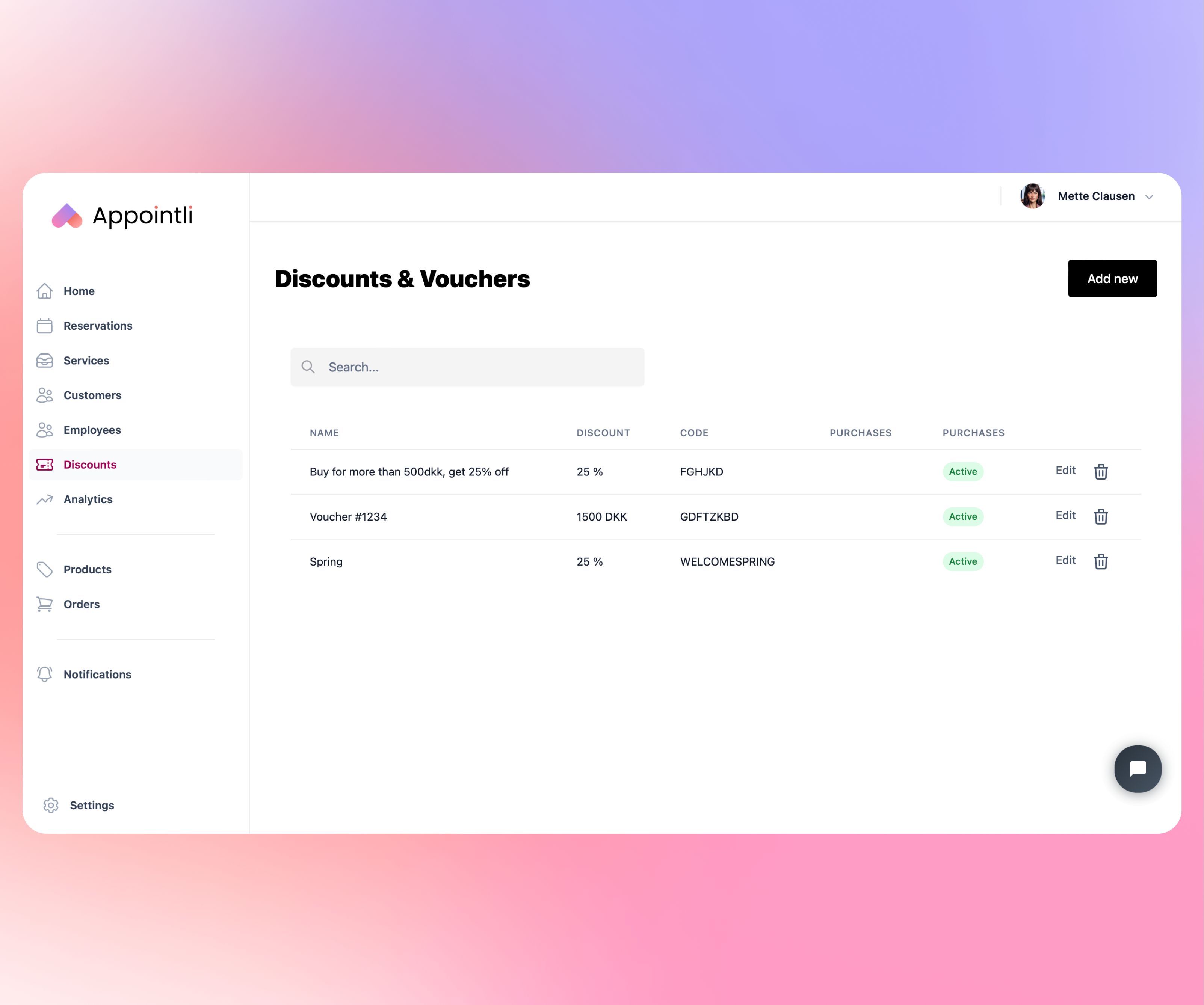The width and height of the screenshot is (1204, 1005).
Task: Open the Reservations menu item
Action: [97, 326]
